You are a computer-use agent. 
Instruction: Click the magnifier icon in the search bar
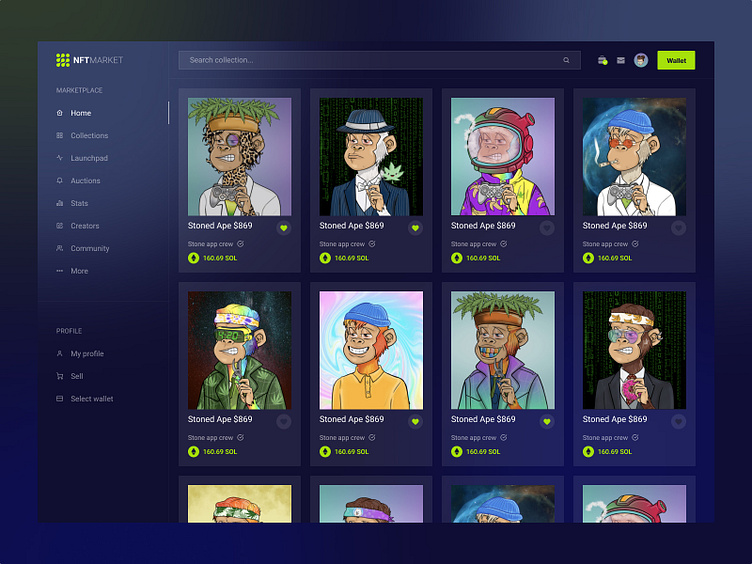[x=566, y=60]
